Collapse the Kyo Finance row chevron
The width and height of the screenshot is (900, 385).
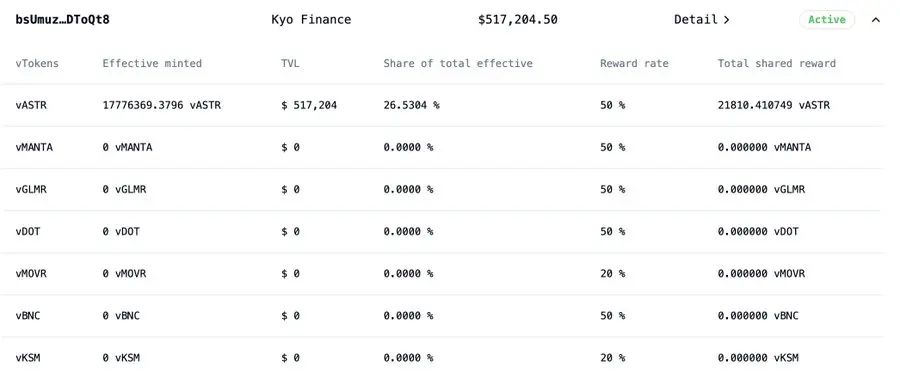click(x=875, y=20)
